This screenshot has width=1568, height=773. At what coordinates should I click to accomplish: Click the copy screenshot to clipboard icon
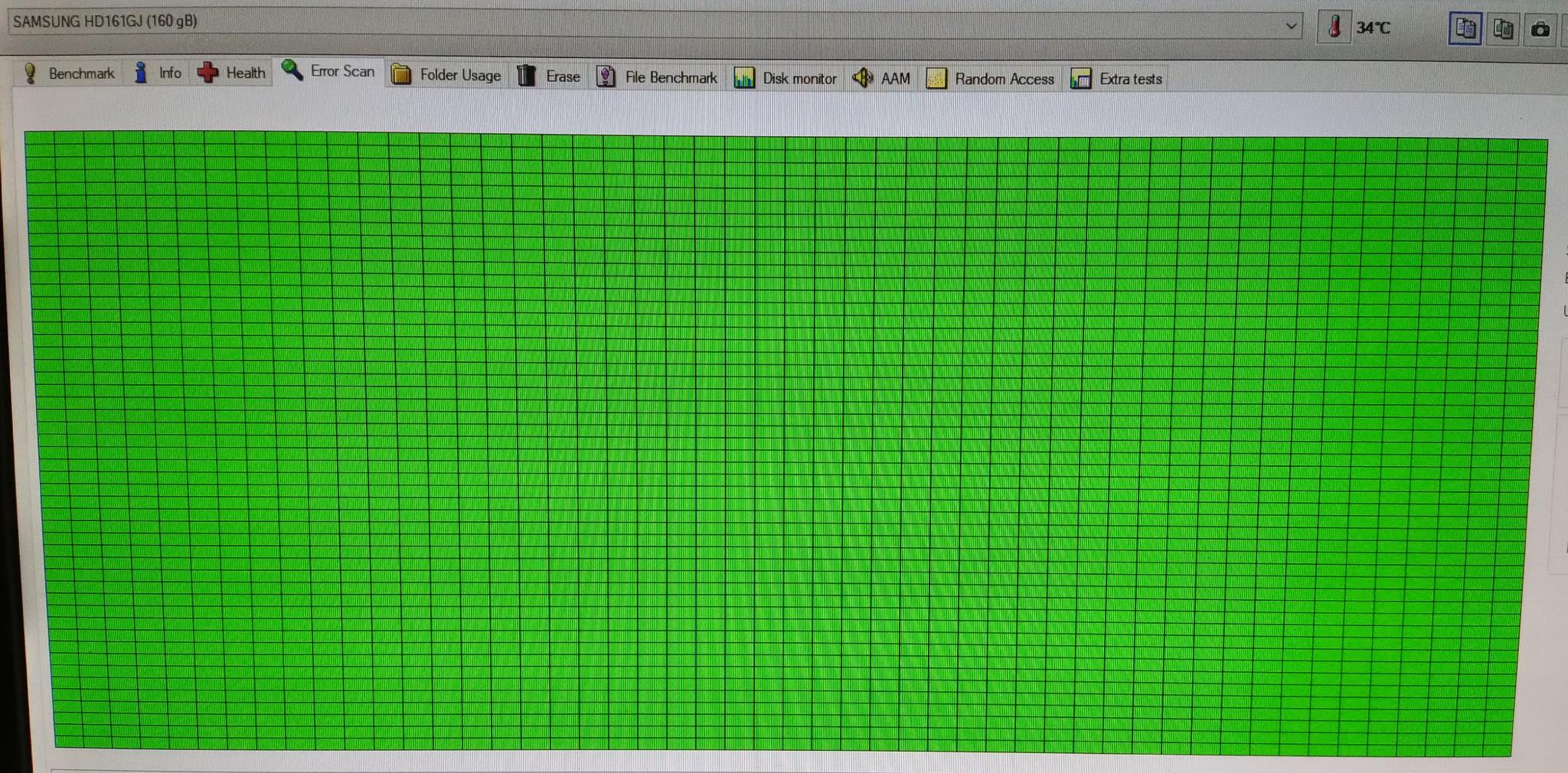click(x=1502, y=30)
